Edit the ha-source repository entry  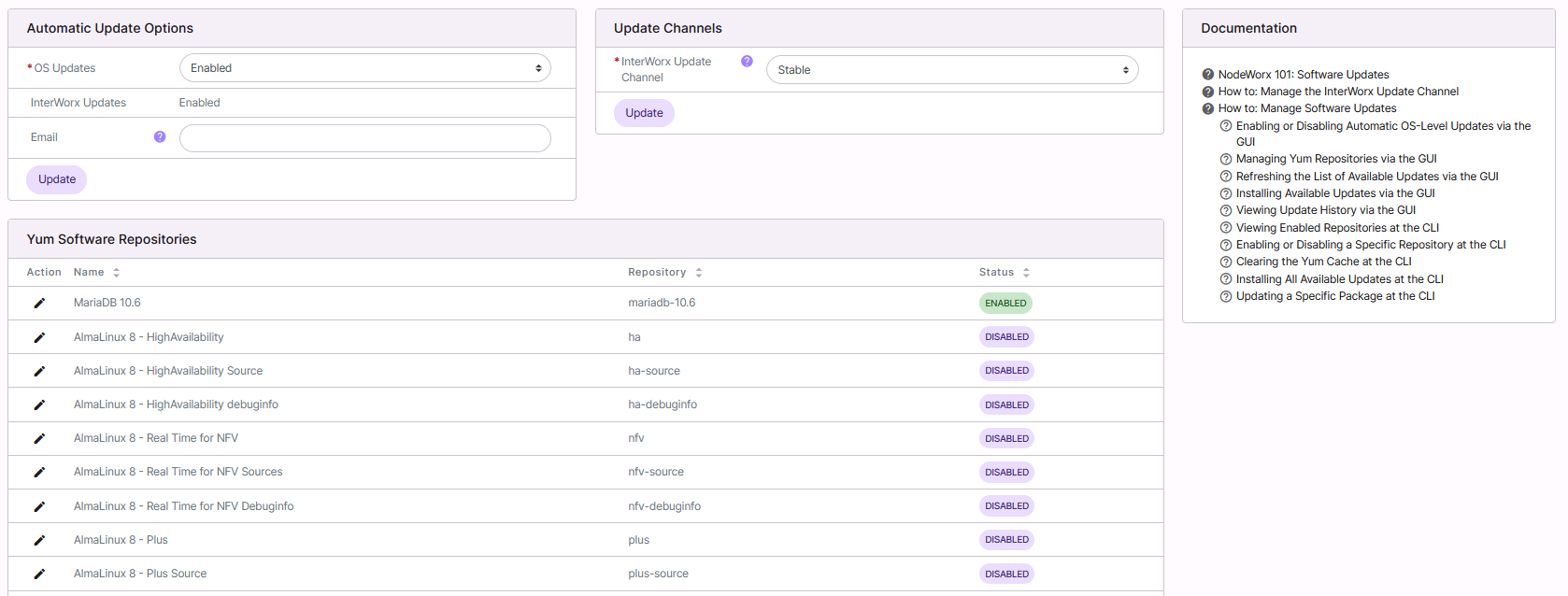point(39,371)
